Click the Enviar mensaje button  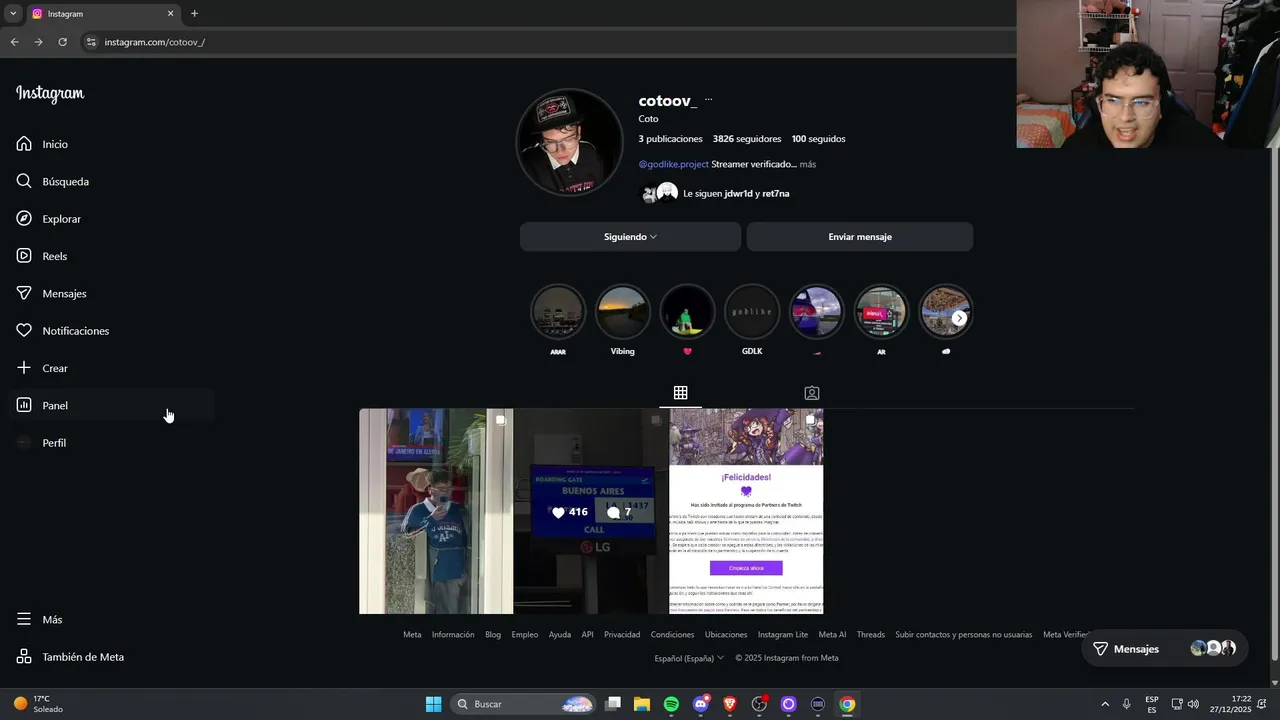[860, 237]
